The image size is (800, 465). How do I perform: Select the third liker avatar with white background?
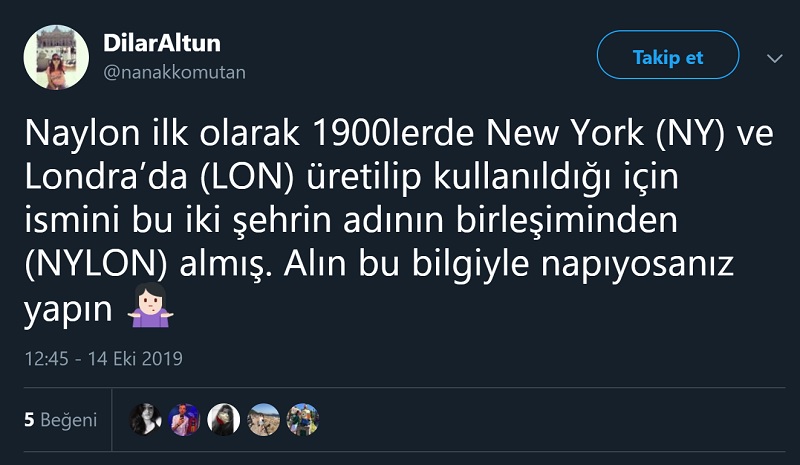[224, 420]
